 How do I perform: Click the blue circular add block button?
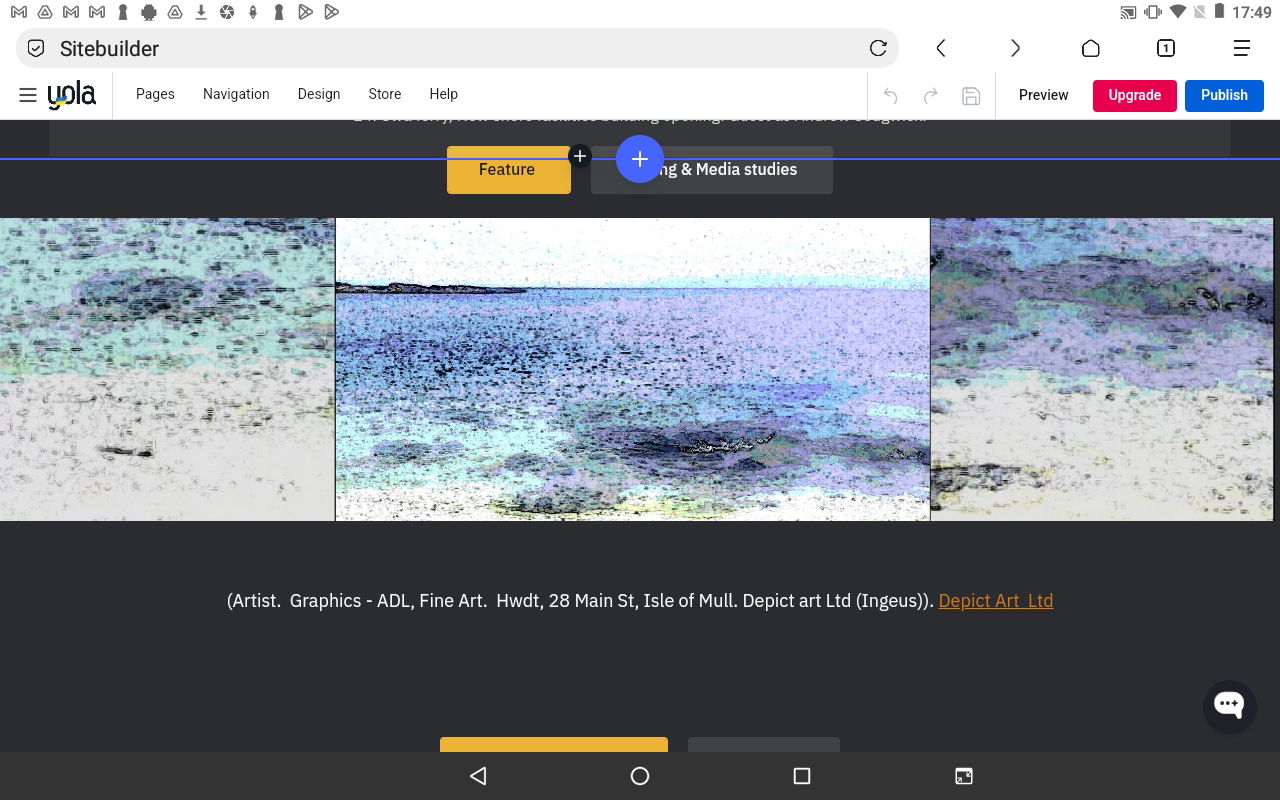click(x=640, y=159)
